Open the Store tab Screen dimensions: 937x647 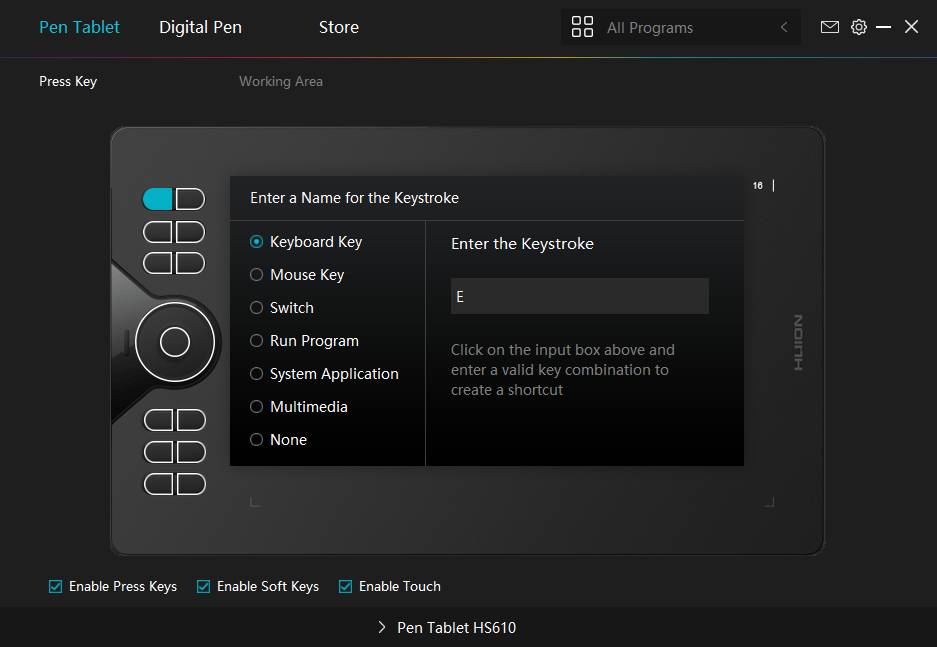(338, 27)
